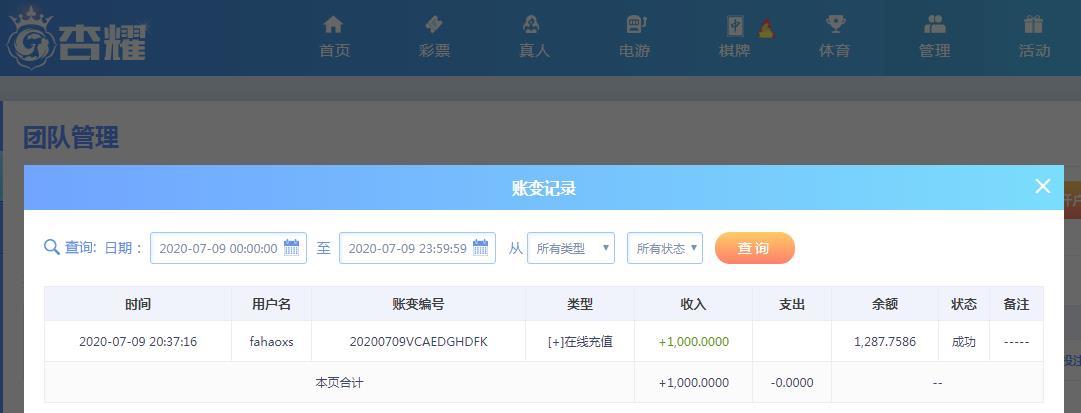Click transaction number 20200709VCAEDGHDFK

pos(418,342)
